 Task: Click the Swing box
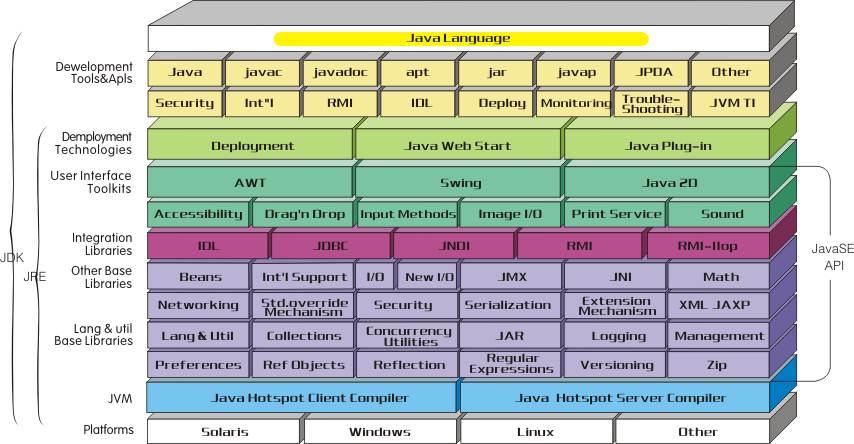click(458, 183)
